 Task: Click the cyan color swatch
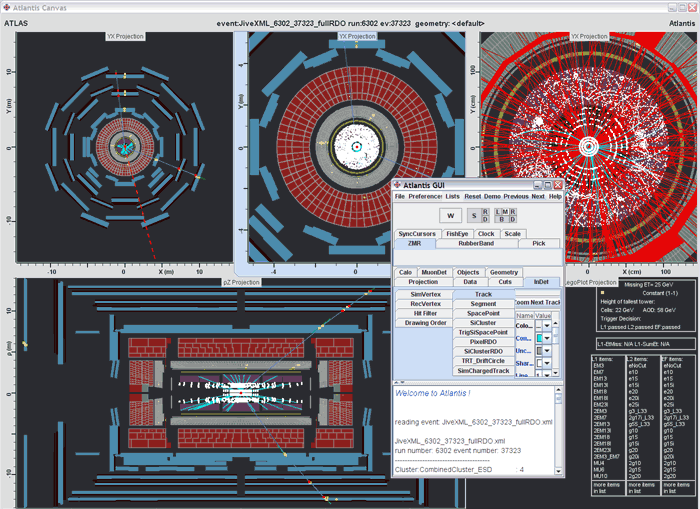[540, 339]
